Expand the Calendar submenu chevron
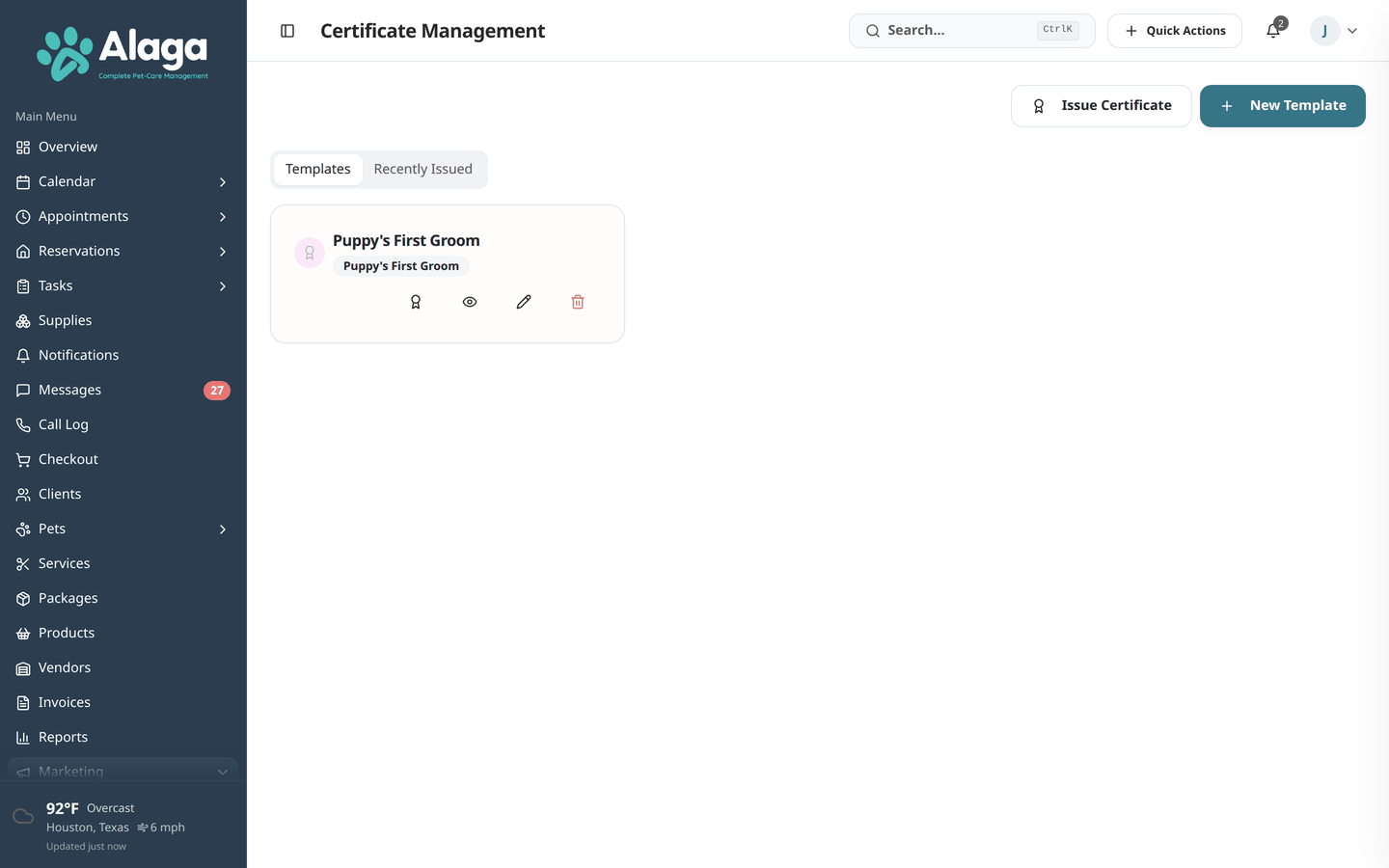Image resolution: width=1389 pixels, height=868 pixels. click(223, 182)
